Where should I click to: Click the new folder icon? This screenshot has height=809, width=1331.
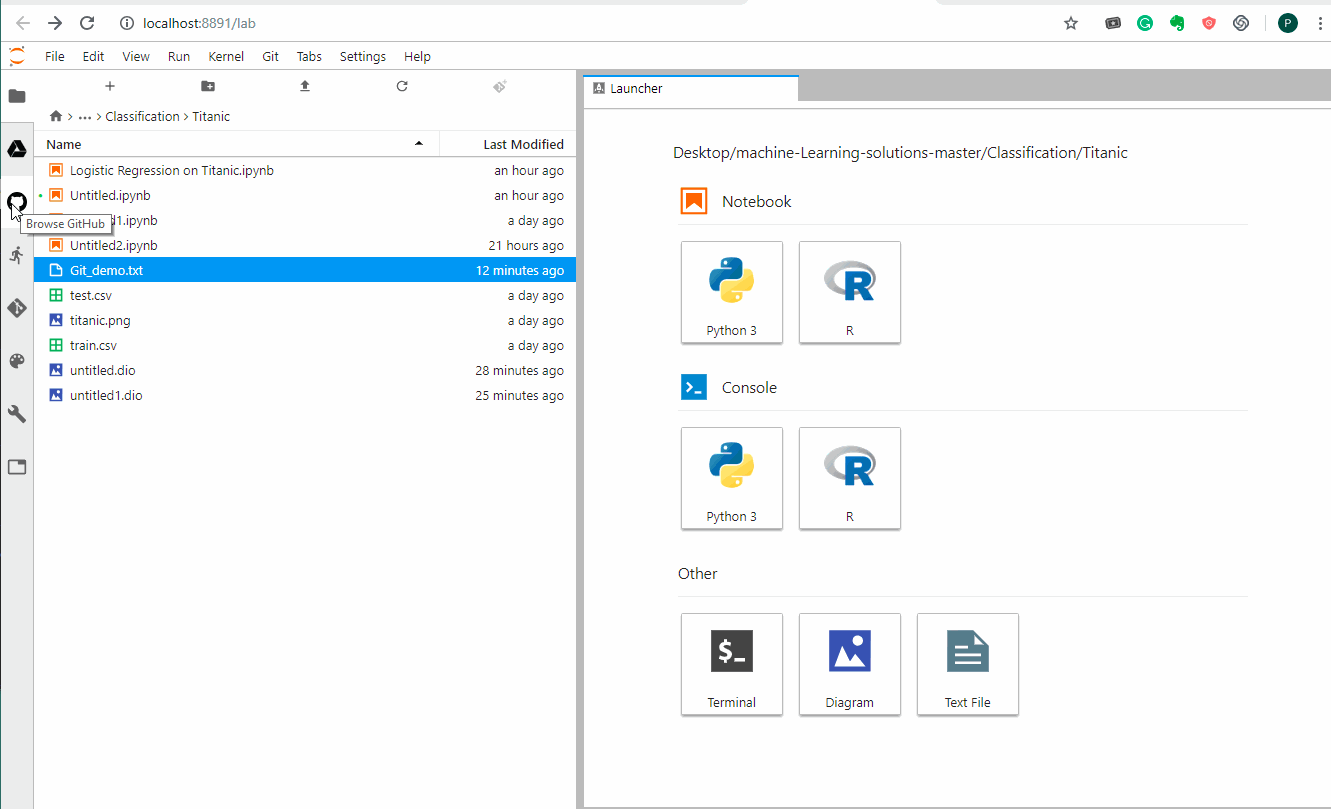[x=207, y=86]
